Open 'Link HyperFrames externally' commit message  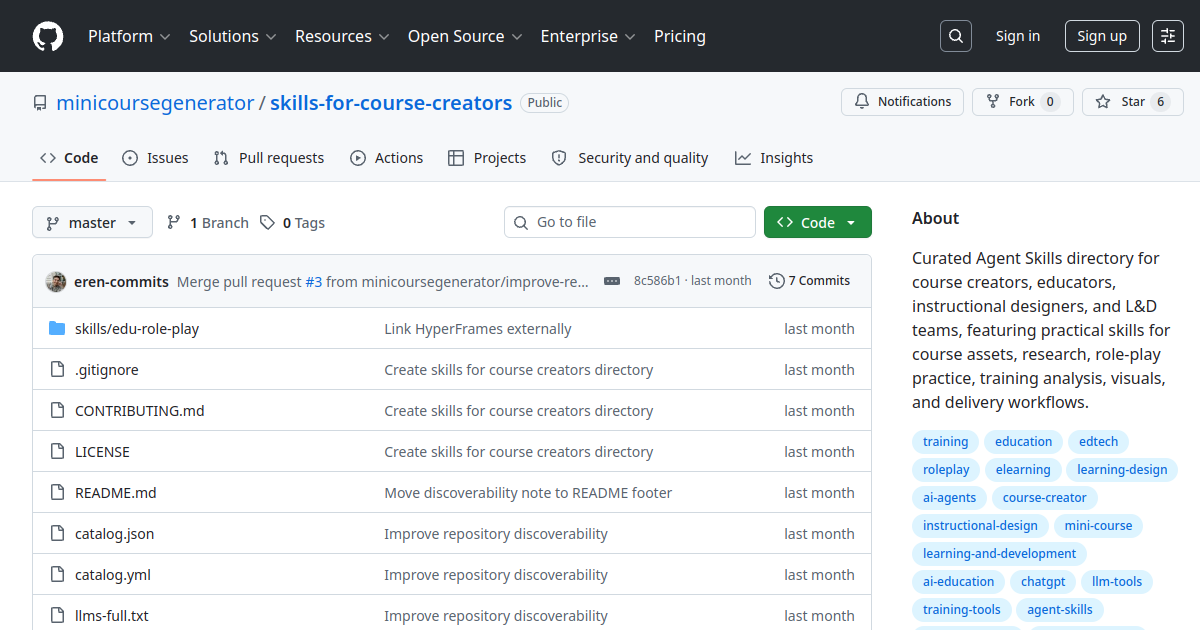[x=478, y=329]
